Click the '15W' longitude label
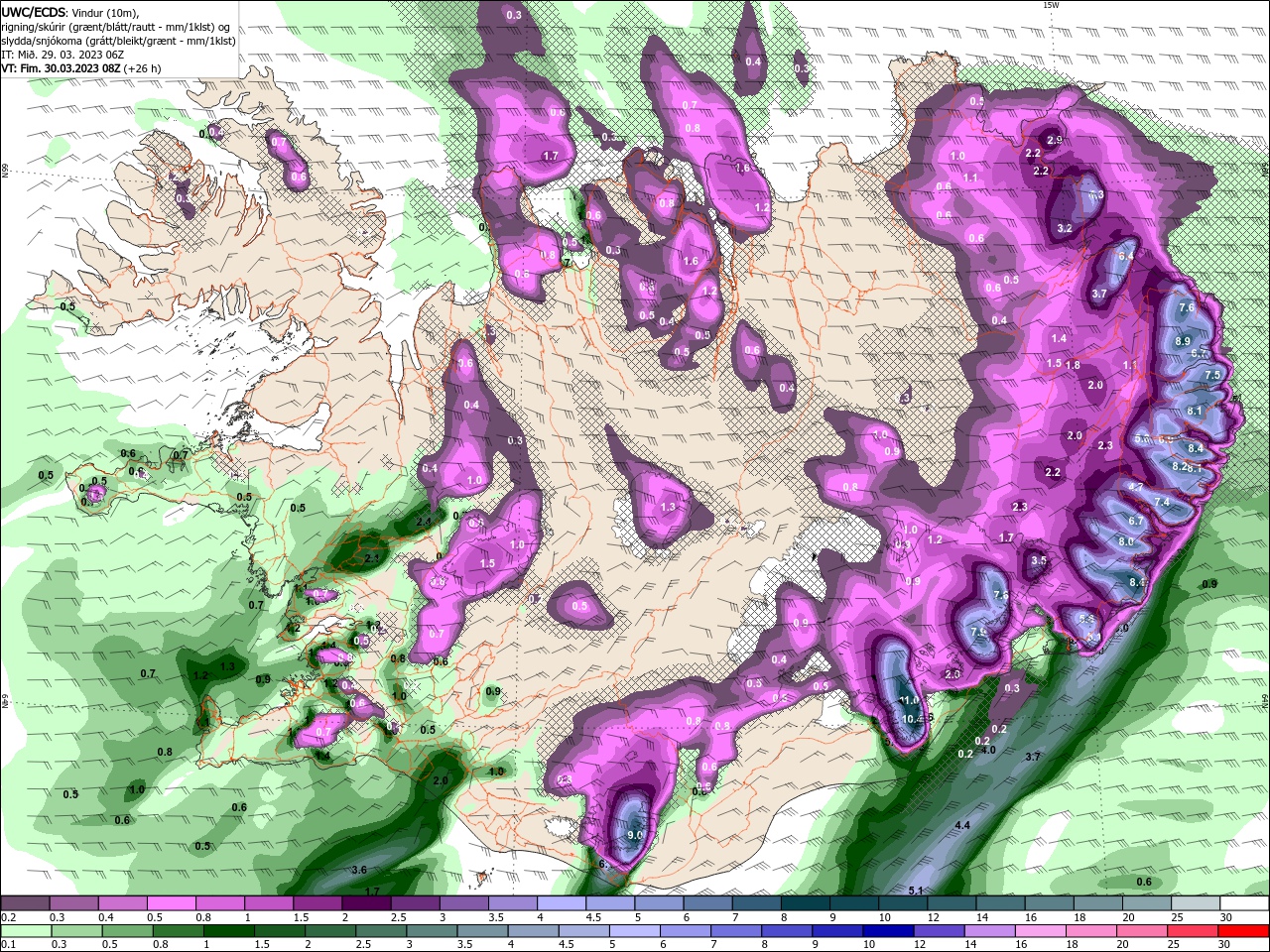The image size is (1270, 952). [x=1051, y=5]
